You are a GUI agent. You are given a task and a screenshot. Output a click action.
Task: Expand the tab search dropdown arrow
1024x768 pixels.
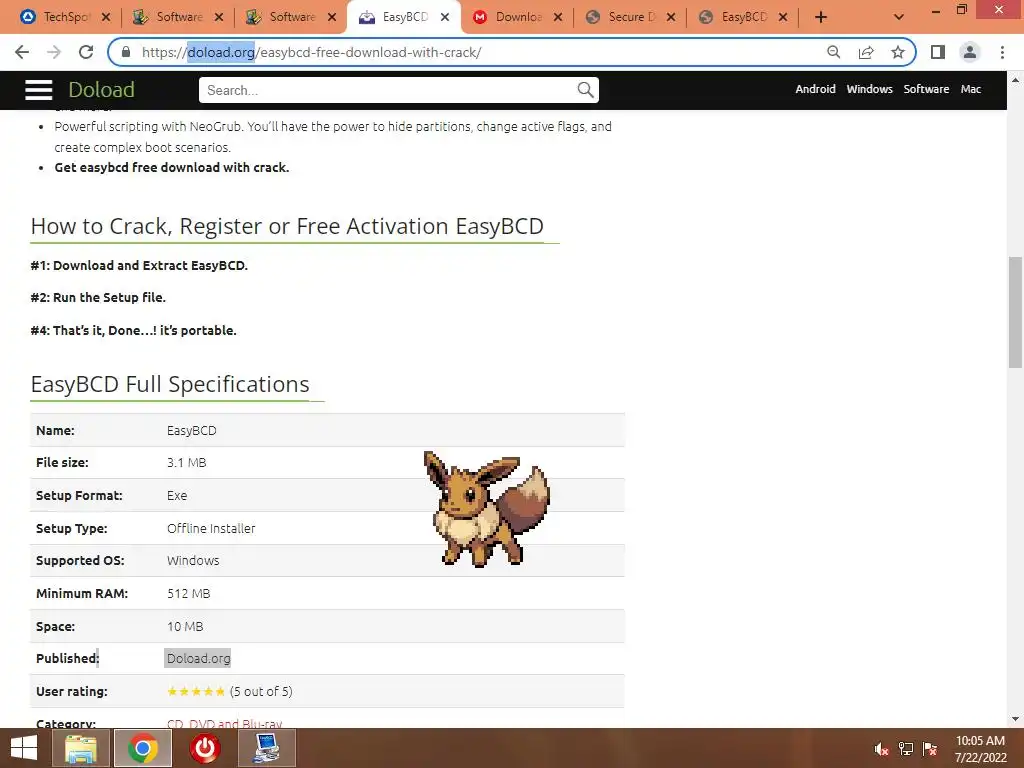pos(899,18)
